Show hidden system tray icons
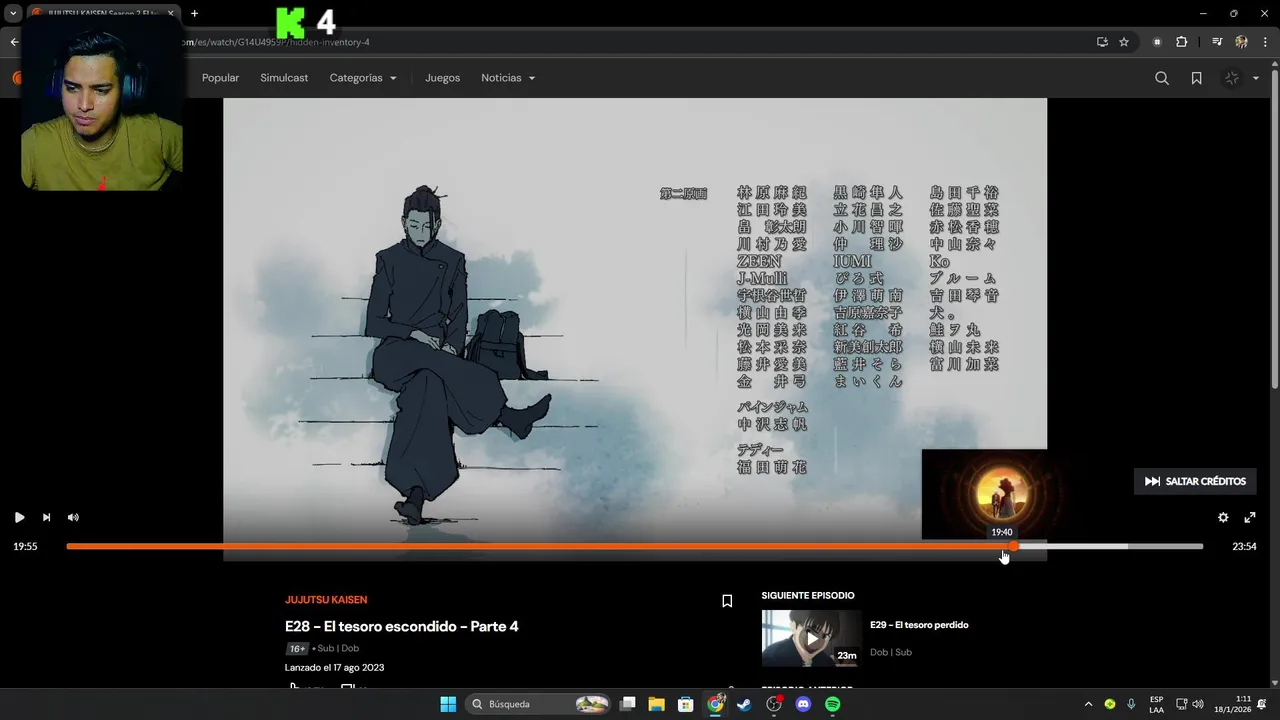 (x=1088, y=704)
